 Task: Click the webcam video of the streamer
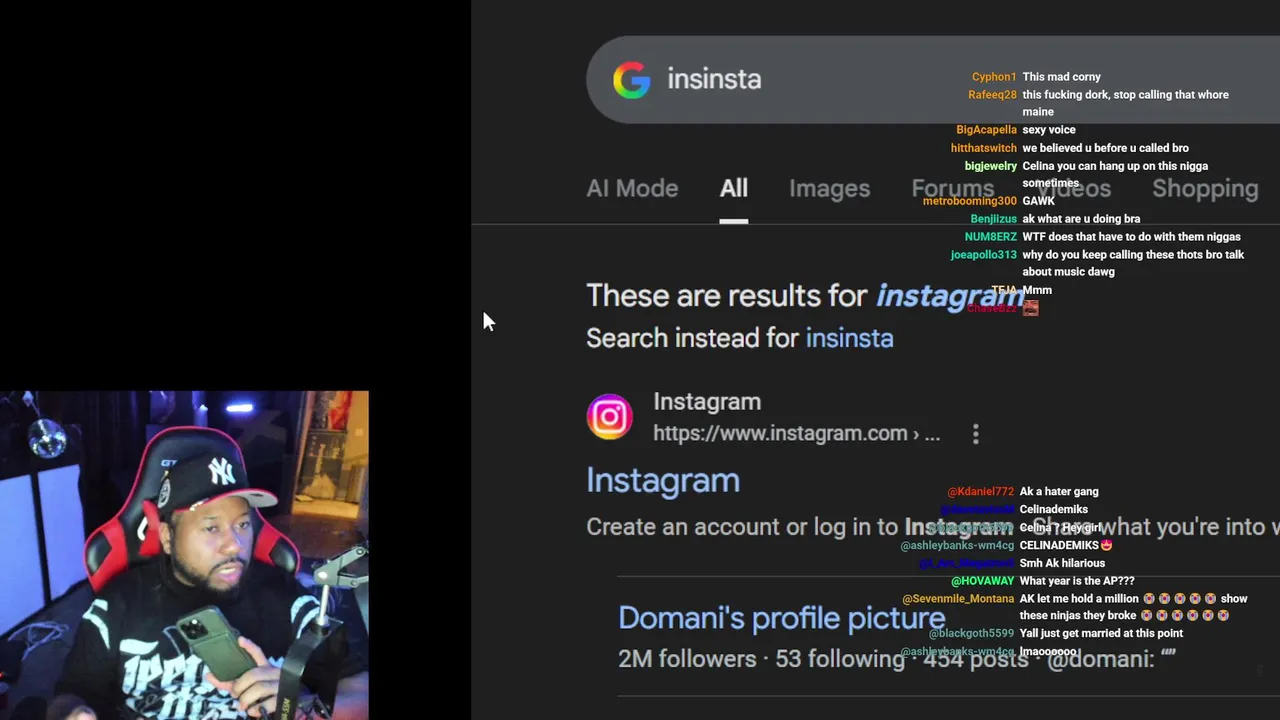pyautogui.click(x=184, y=555)
